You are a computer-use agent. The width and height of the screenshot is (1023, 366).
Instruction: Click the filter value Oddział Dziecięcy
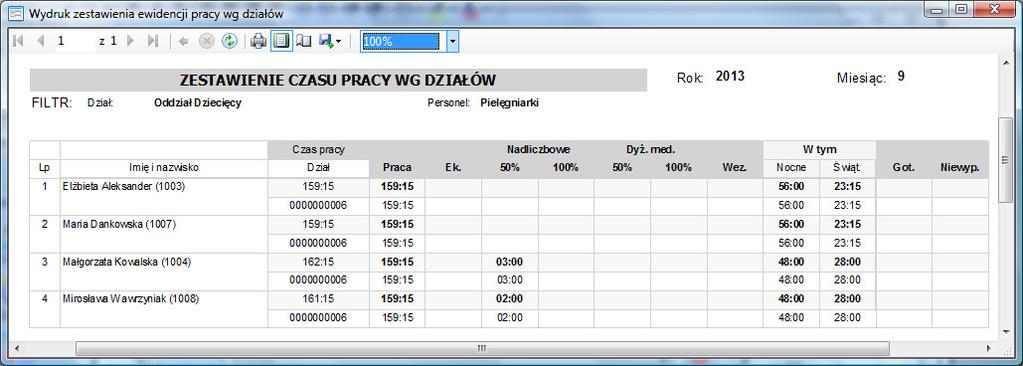[x=198, y=103]
